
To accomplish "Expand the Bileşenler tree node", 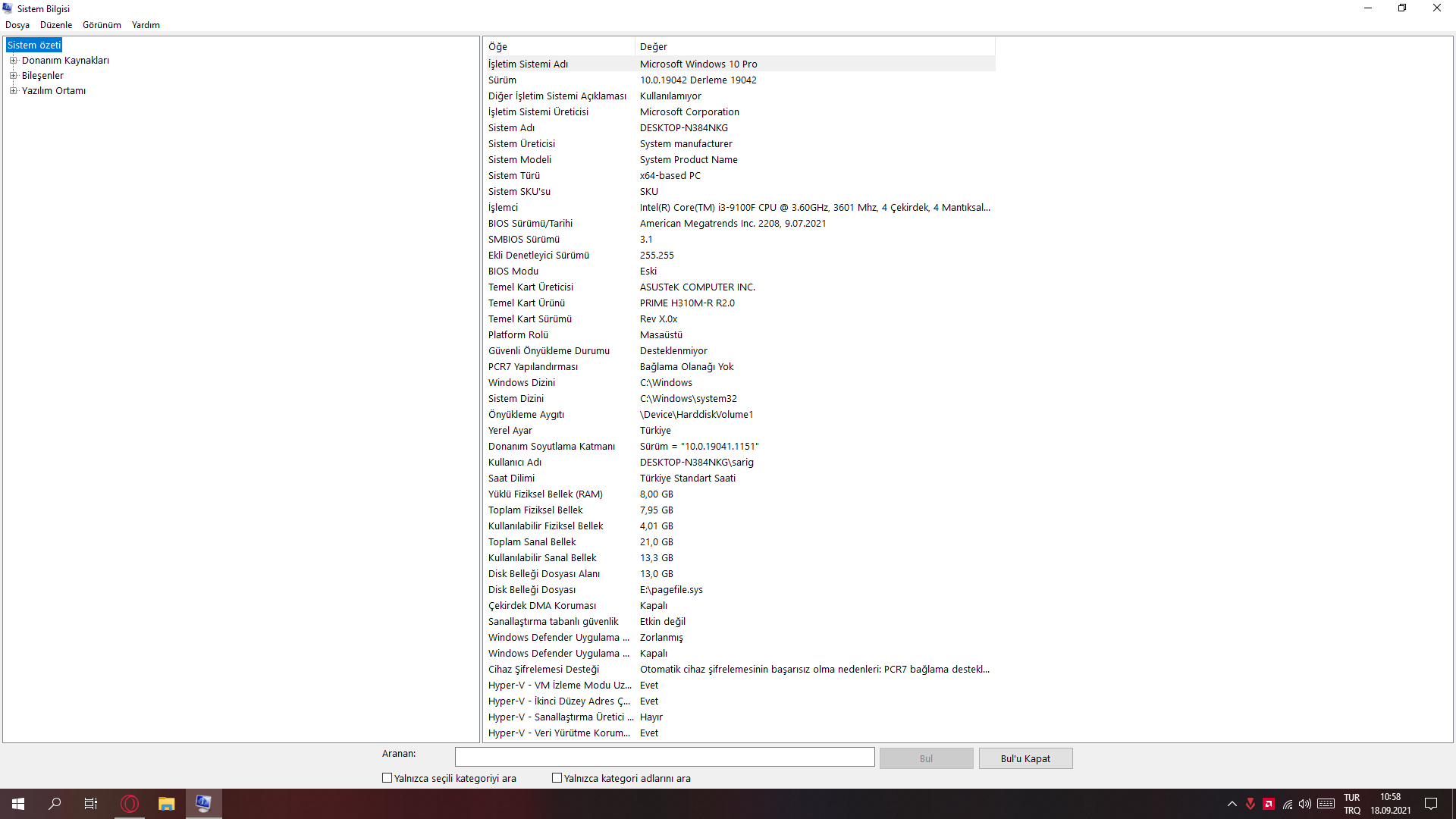I will 13,76.
